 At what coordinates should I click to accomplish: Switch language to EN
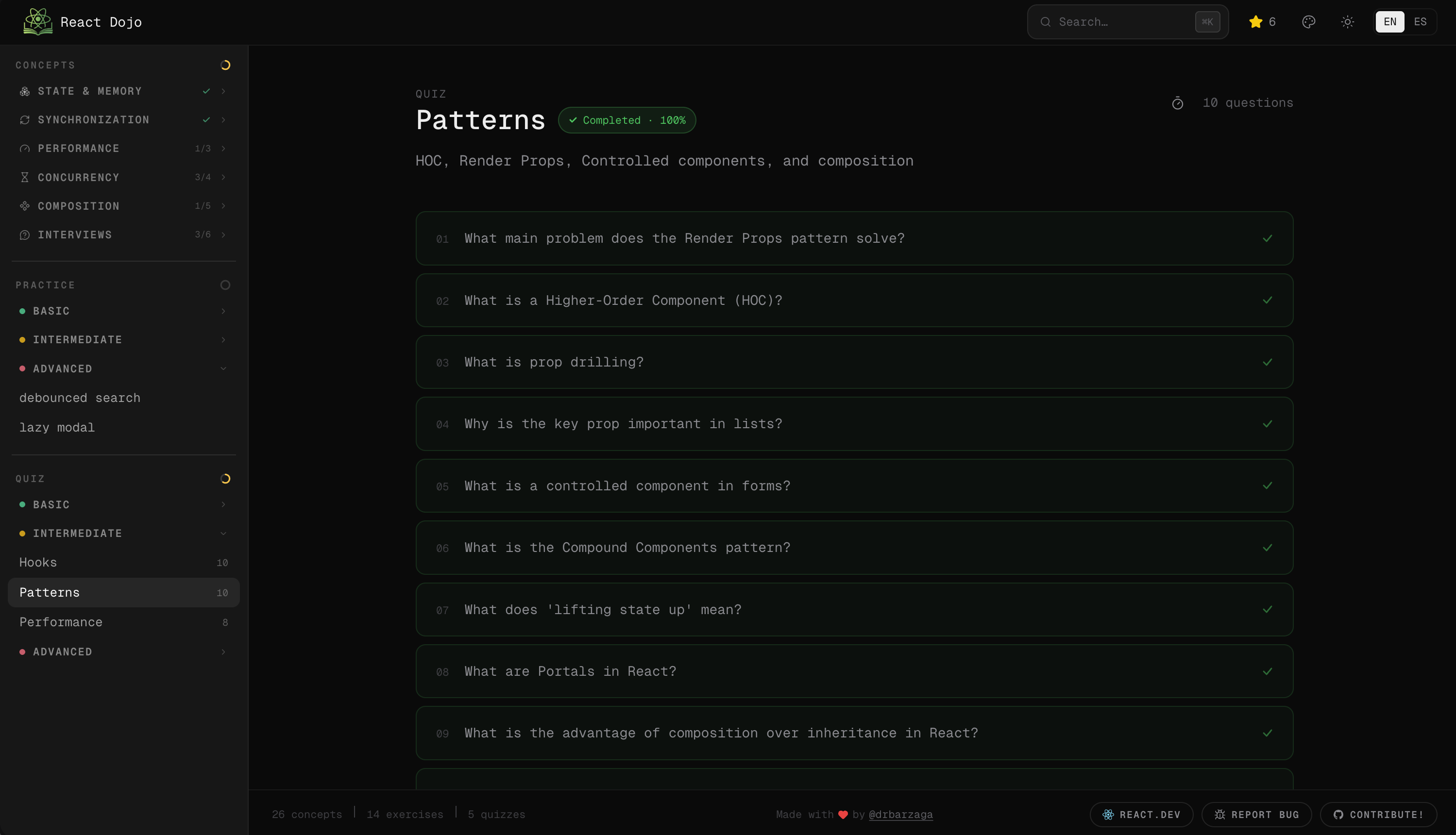[x=1389, y=22]
